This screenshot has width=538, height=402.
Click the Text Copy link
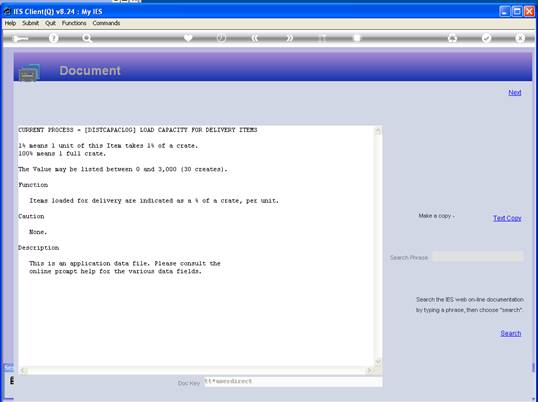point(507,218)
